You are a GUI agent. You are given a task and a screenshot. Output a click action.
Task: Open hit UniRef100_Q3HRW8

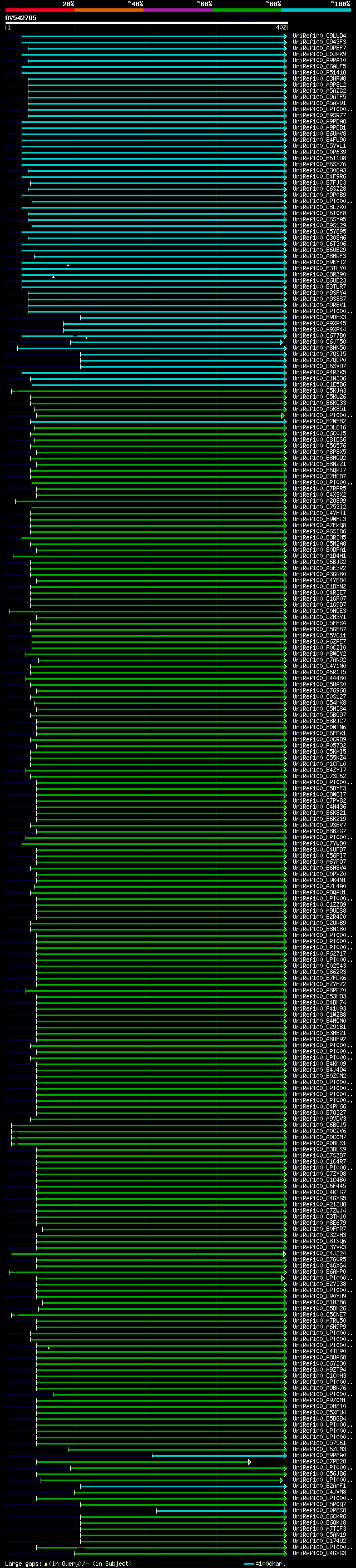(x=319, y=78)
